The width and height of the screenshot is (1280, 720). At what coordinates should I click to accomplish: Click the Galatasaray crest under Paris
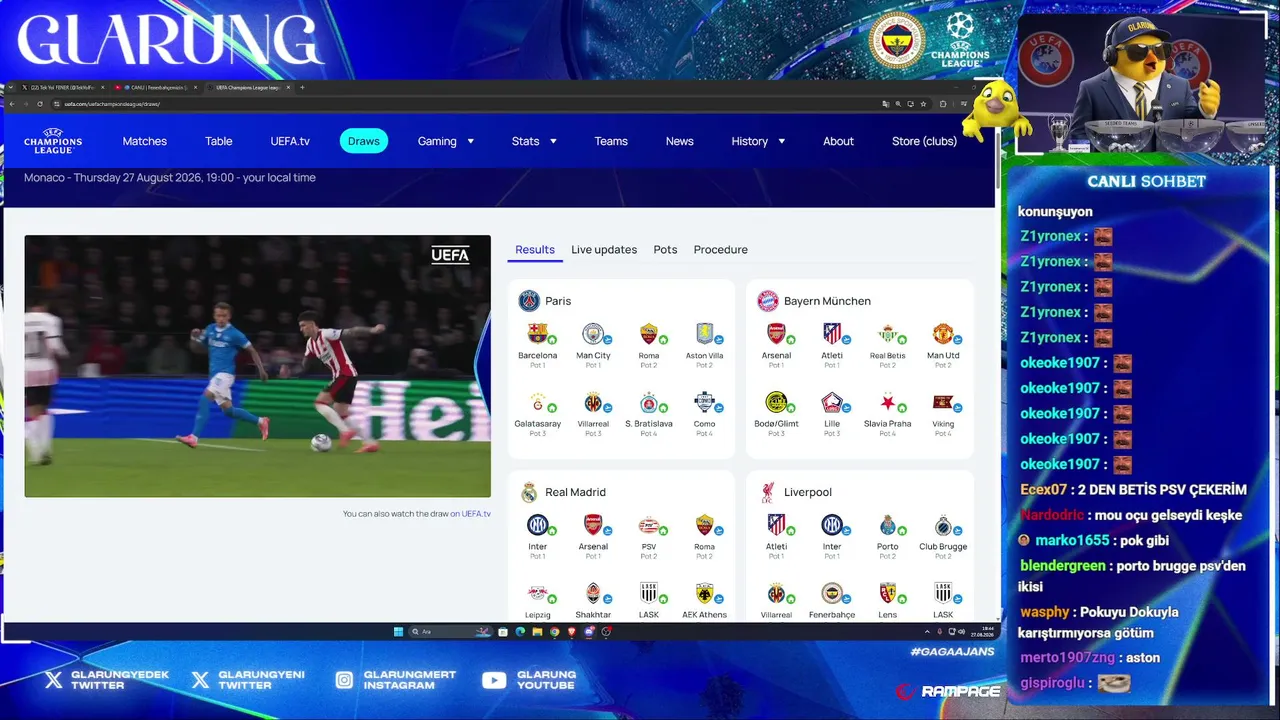pos(537,402)
